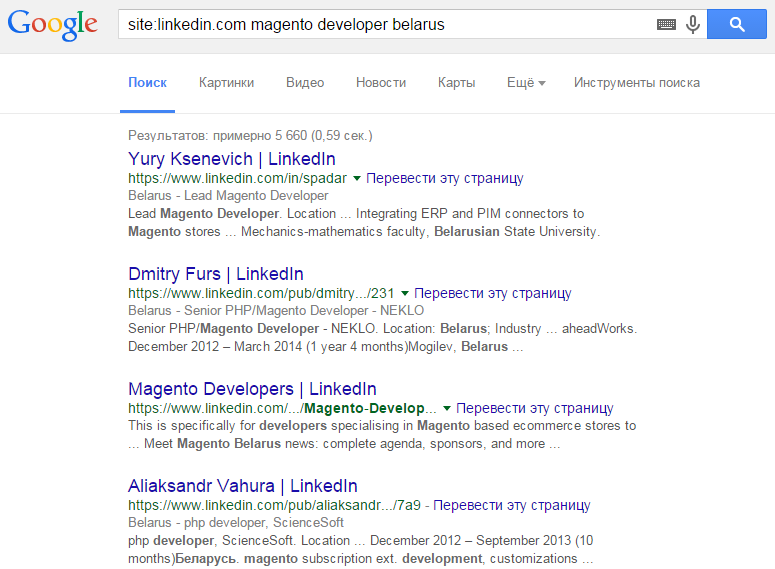Click the Google logo
The width and height of the screenshot is (775, 569).
tap(52, 25)
